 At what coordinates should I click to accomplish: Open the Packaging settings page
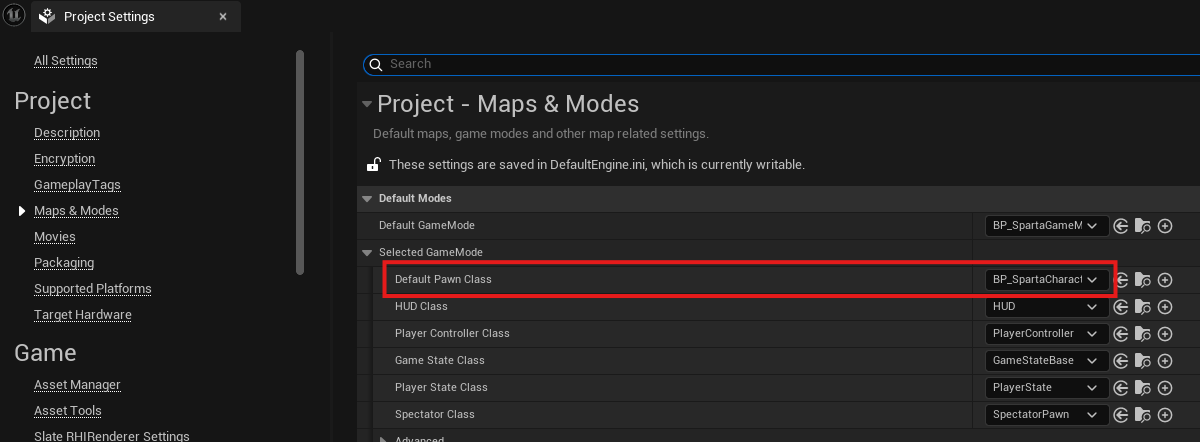click(x=64, y=263)
